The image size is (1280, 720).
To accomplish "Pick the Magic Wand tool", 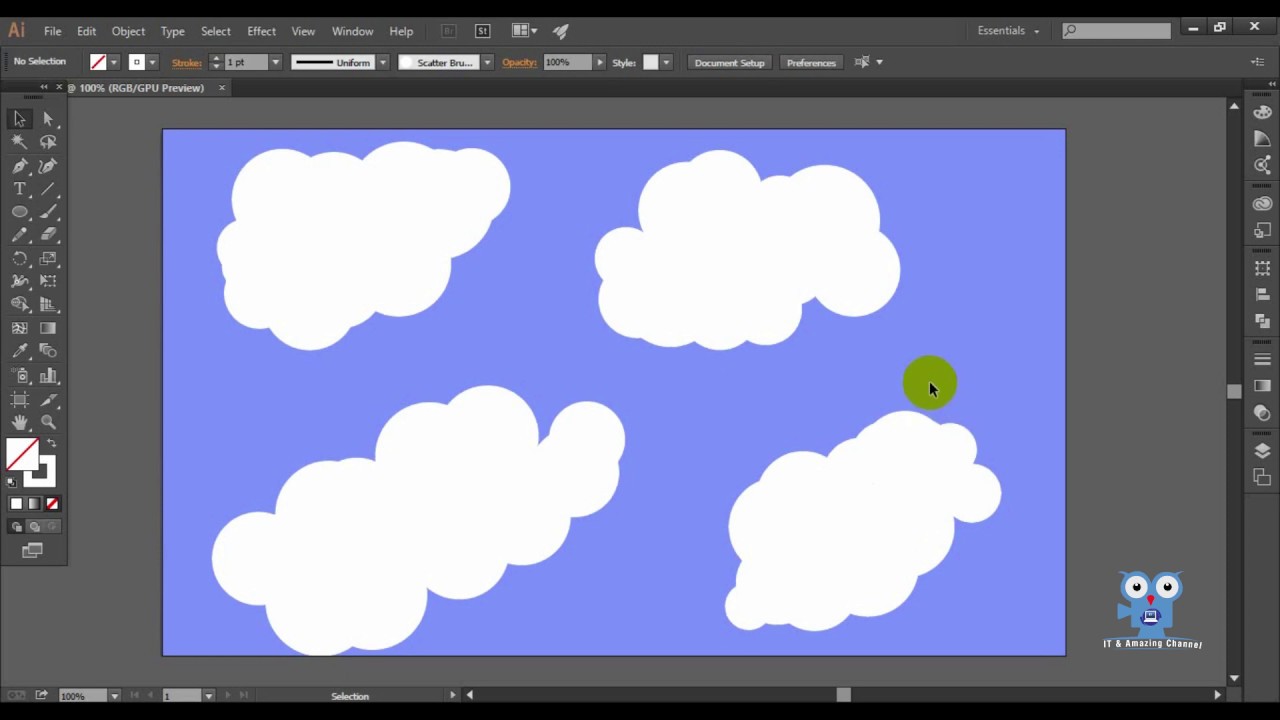I will [19, 142].
